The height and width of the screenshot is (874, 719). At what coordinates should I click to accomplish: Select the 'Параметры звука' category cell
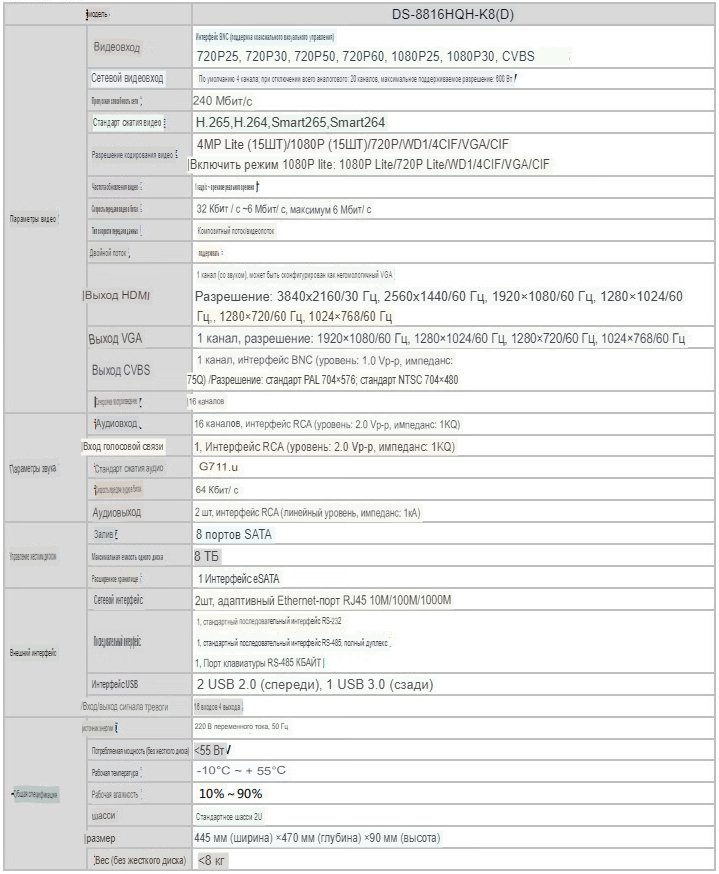(33, 468)
